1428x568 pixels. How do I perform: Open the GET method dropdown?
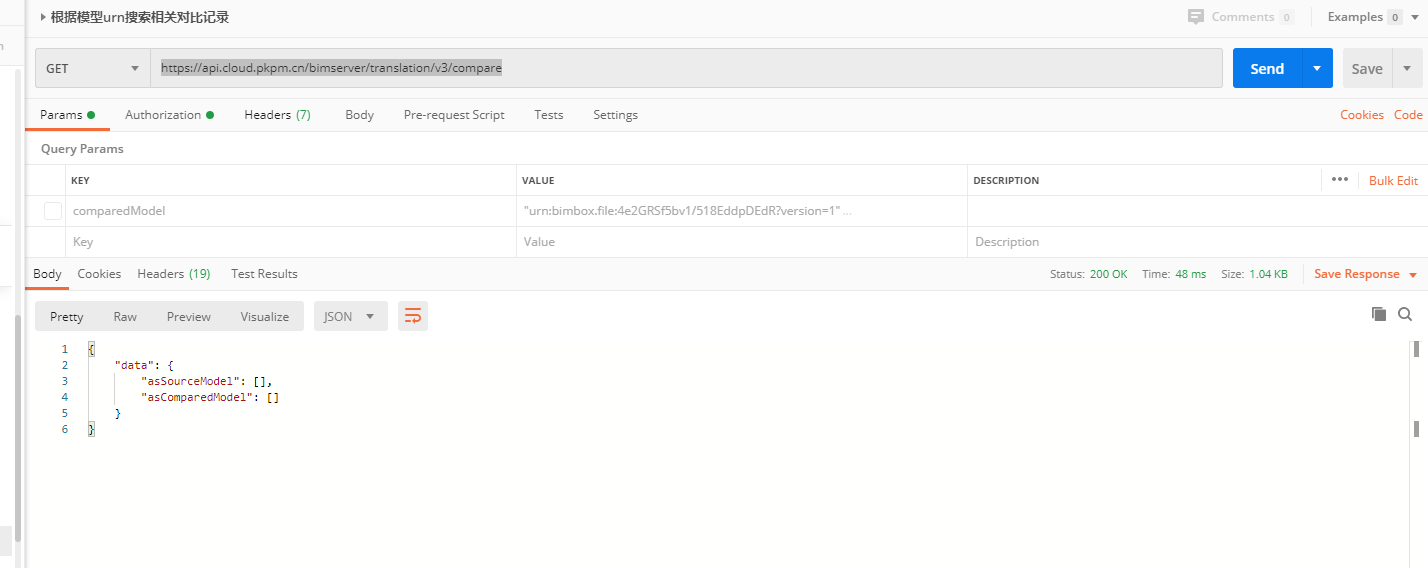(92, 69)
